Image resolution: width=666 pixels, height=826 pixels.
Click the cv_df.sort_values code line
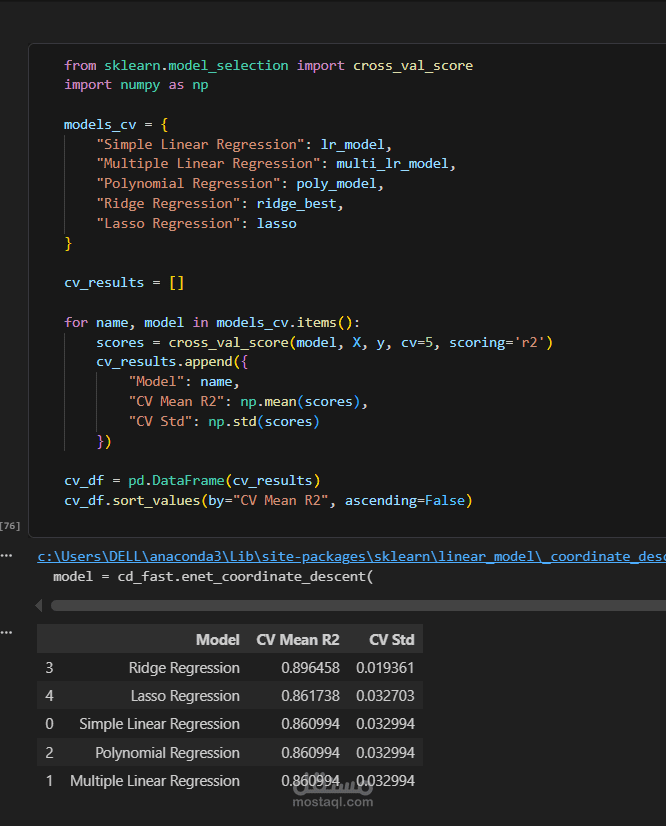pos(267,500)
